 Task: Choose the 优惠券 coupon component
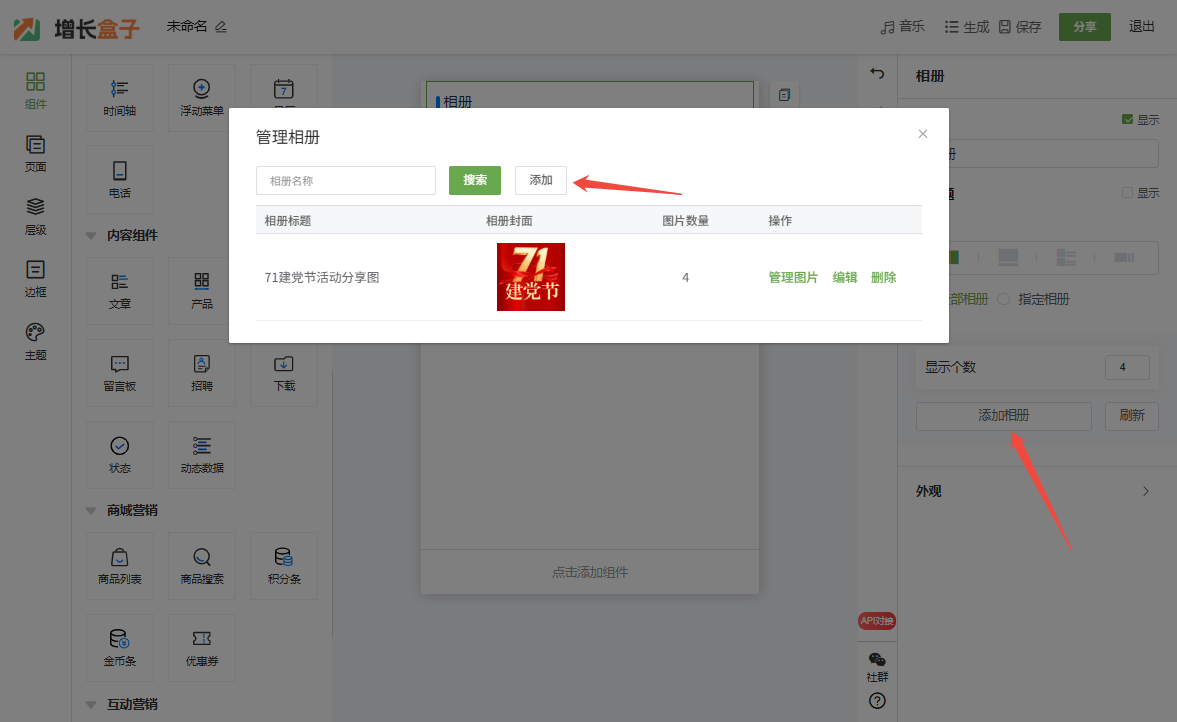(x=202, y=646)
